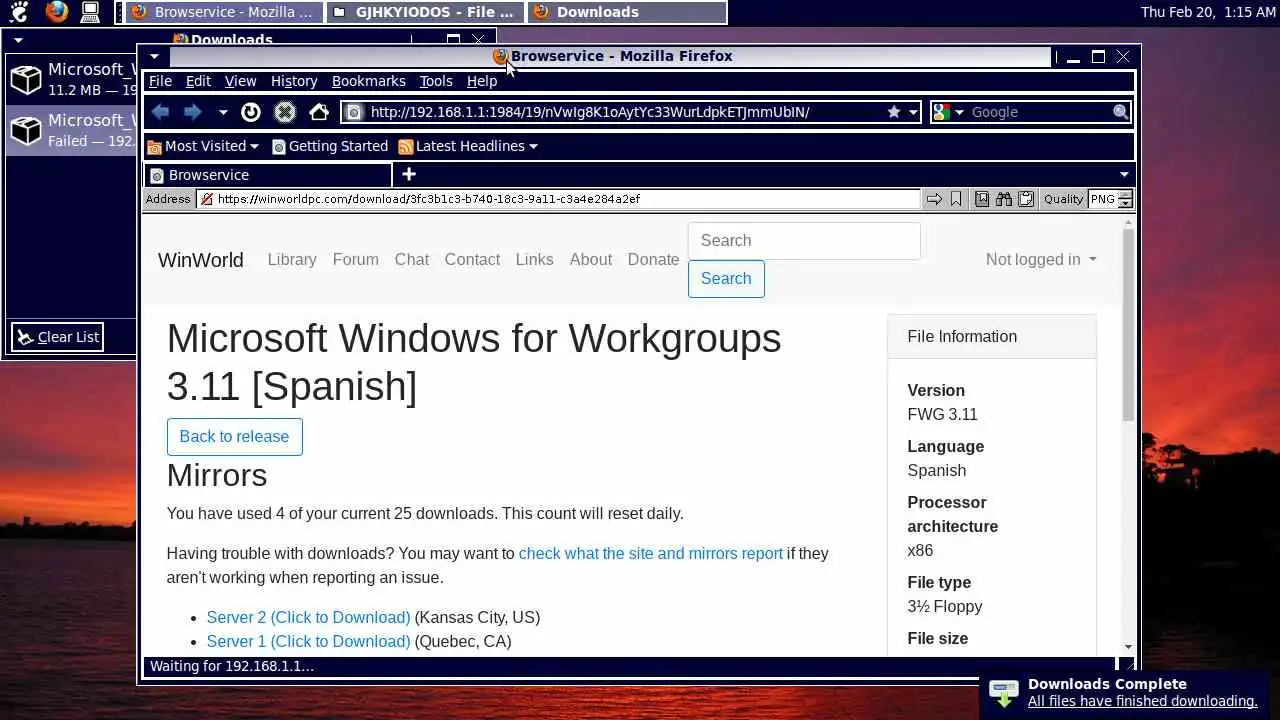Click the Browservice bookmark icon

956,199
